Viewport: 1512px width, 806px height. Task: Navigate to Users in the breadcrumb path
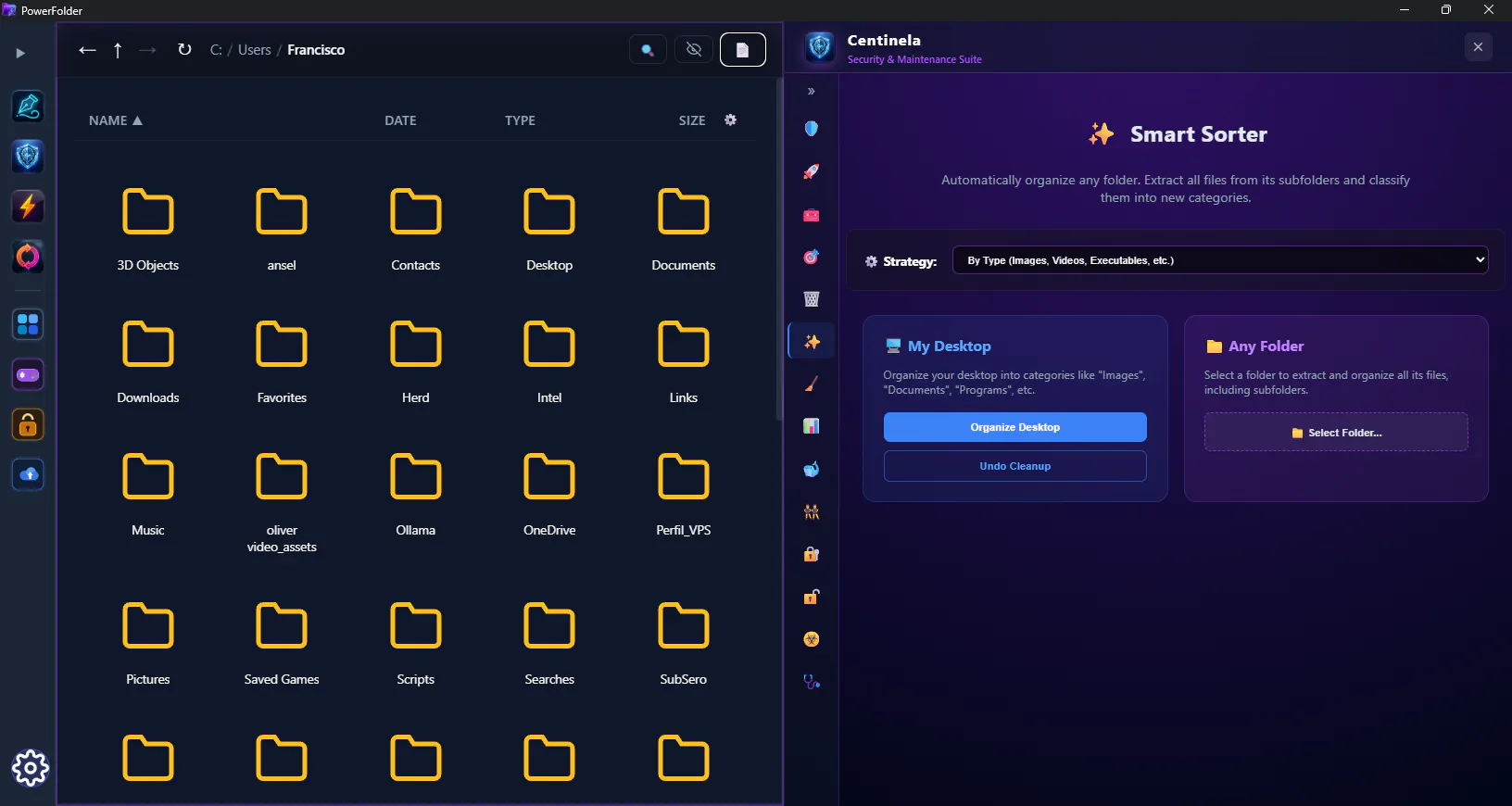[x=255, y=50]
